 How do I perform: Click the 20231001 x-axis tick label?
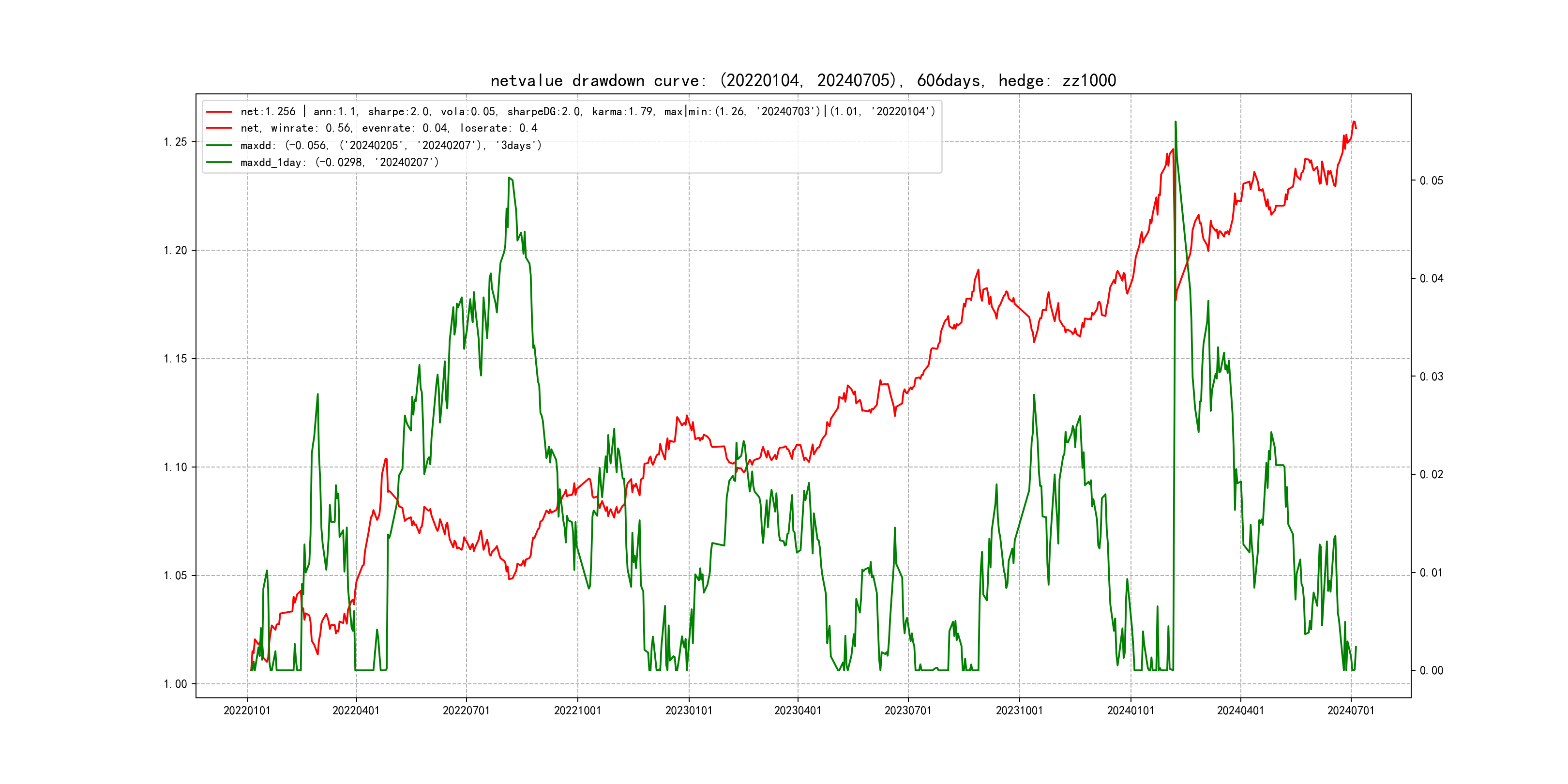point(1019,711)
